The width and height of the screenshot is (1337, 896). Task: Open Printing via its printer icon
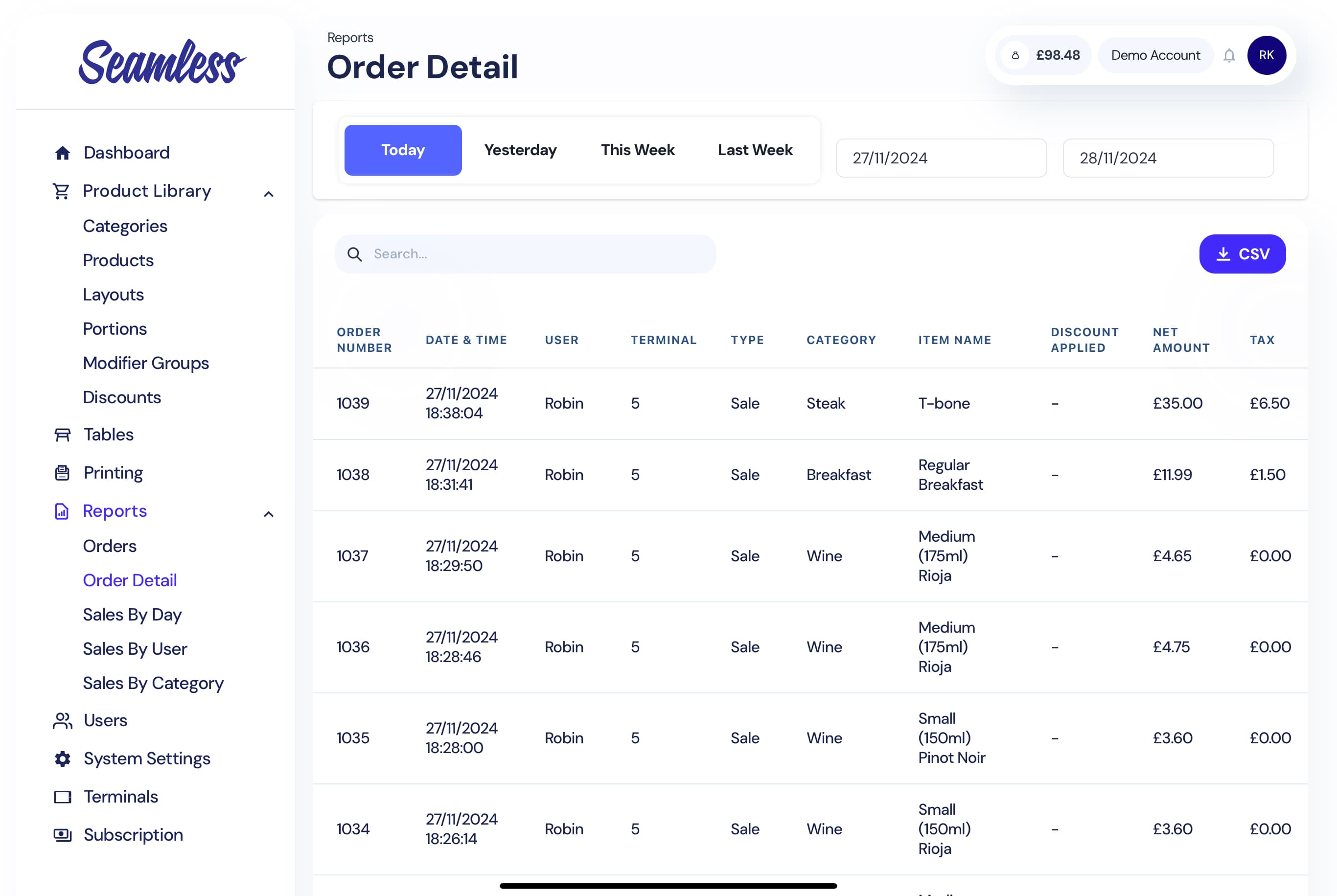[62, 473]
